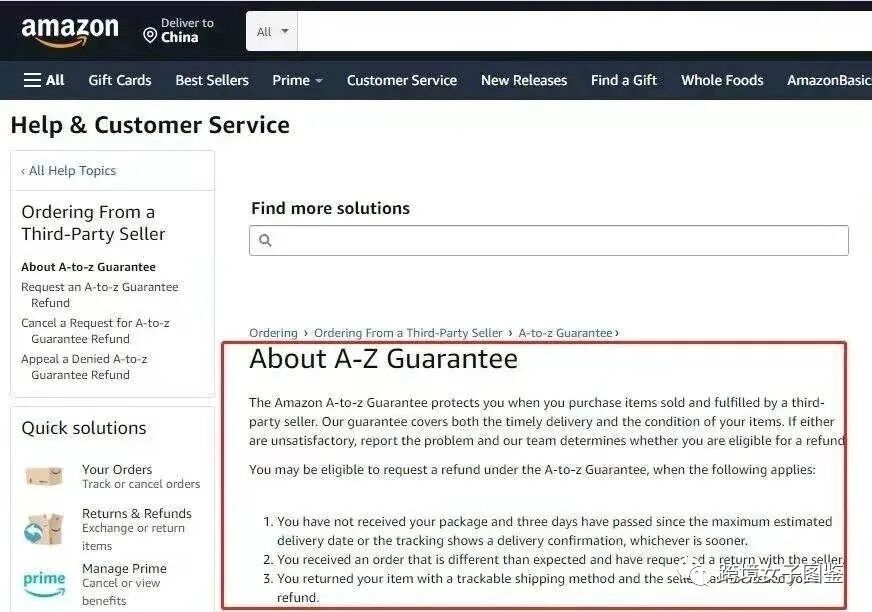Click Ordering From a Third-Party Seller breadcrumb
The width and height of the screenshot is (872, 612).
[x=408, y=333]
